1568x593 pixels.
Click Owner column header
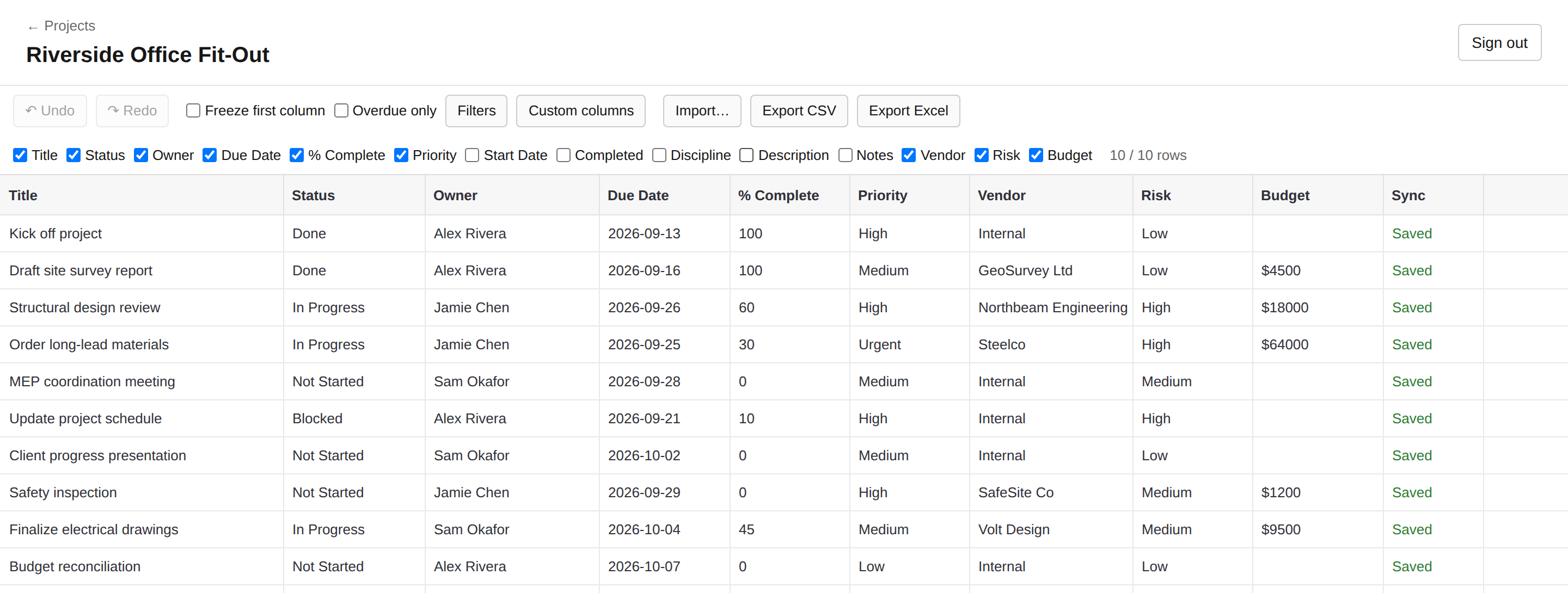[512, 195]
